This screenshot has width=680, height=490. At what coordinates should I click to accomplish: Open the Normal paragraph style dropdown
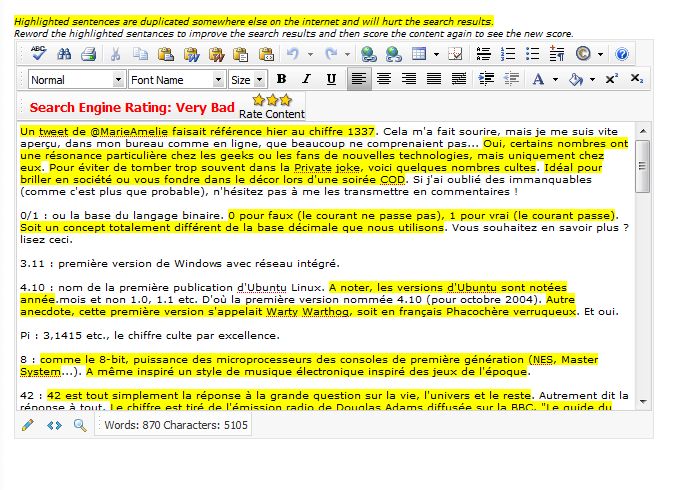coord(77,80)
